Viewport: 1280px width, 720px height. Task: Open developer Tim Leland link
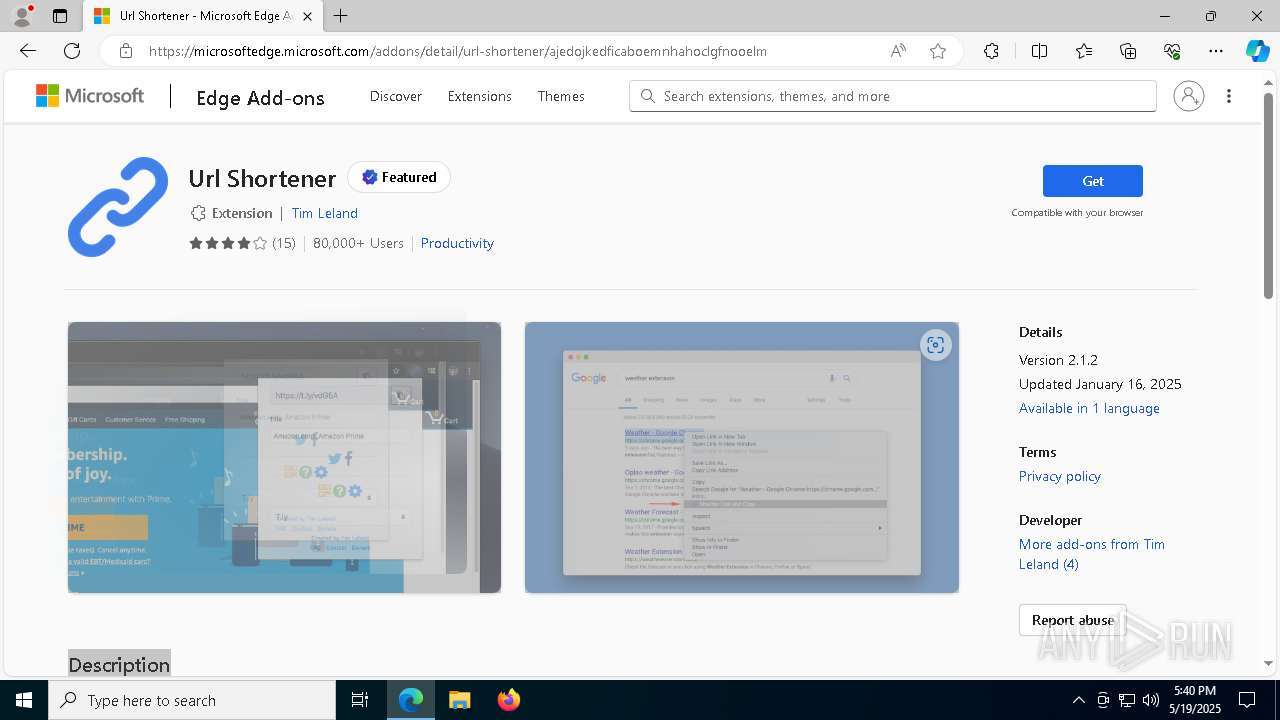pyautogui.click(x=325, y=213)
